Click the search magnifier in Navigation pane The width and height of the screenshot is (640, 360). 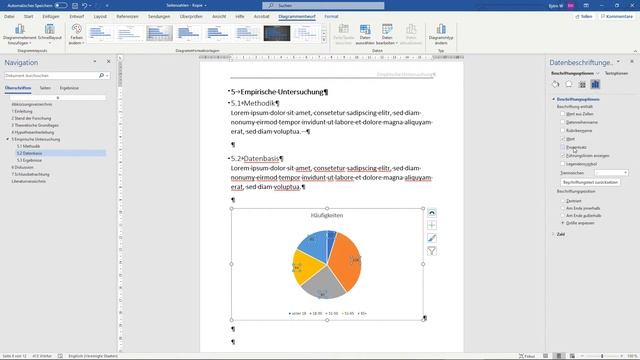pyautogui.click(x=101, y=76)
